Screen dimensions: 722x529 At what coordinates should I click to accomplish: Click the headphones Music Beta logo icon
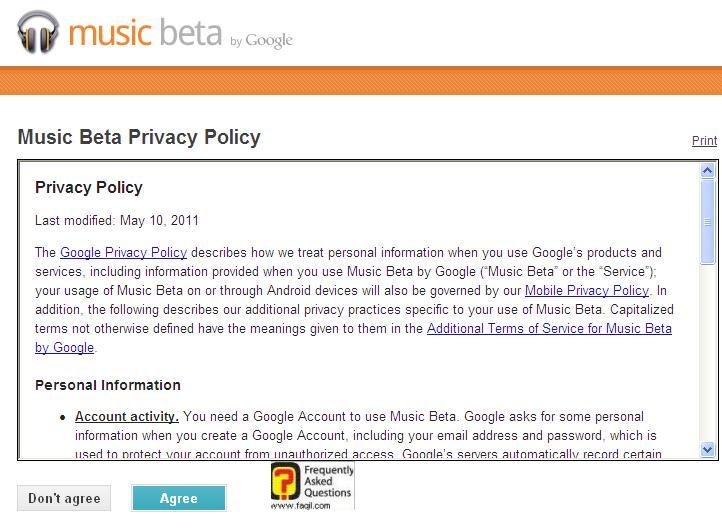[x=38, y=32]
